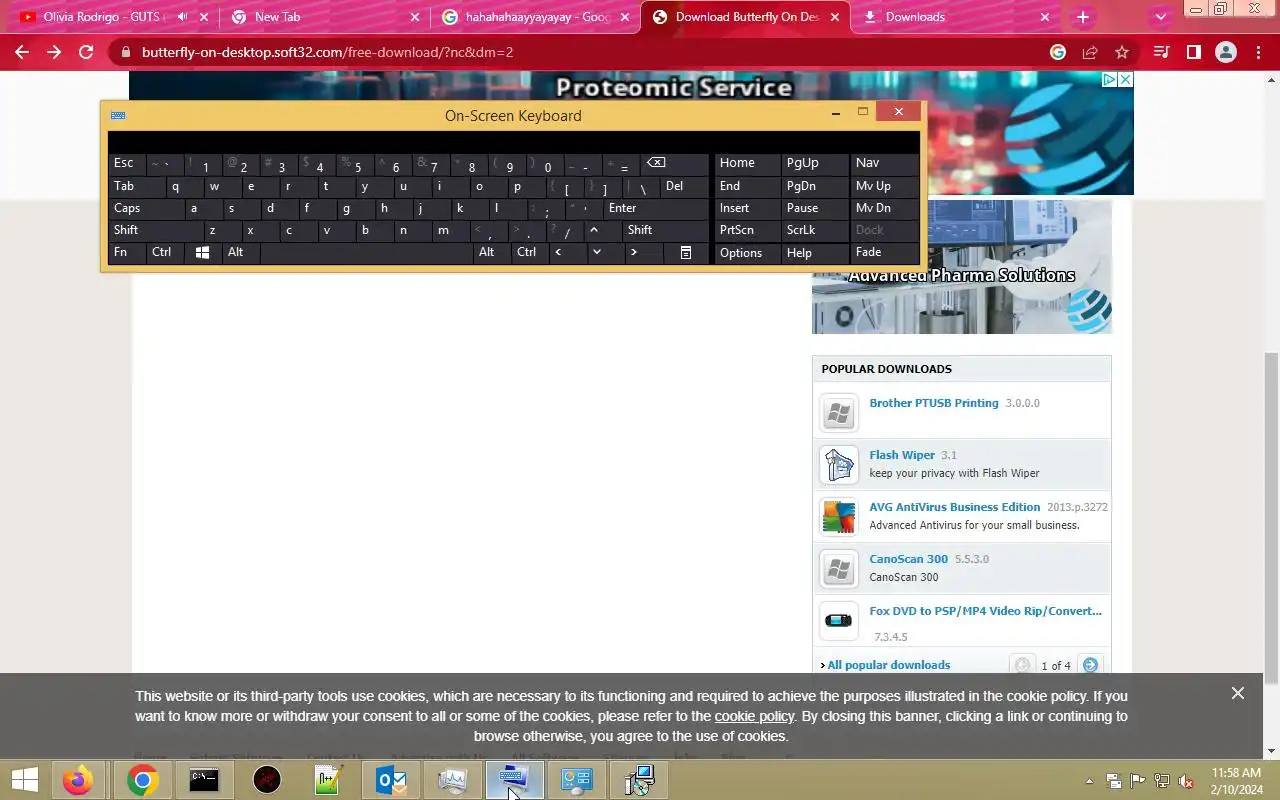This screenshot has width=1280, height=800.
Task: Switch to the Downloads tab
Action: (x=958, y=17)
